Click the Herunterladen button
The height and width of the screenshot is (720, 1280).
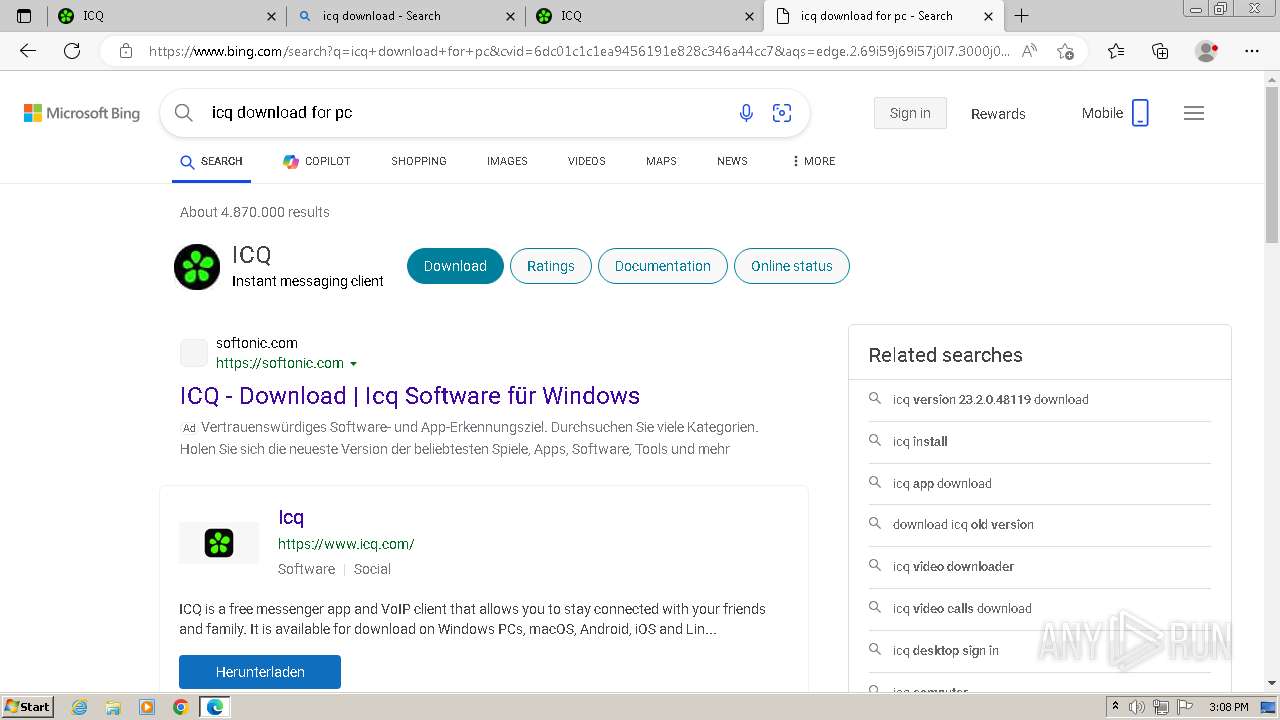[260, 672]
